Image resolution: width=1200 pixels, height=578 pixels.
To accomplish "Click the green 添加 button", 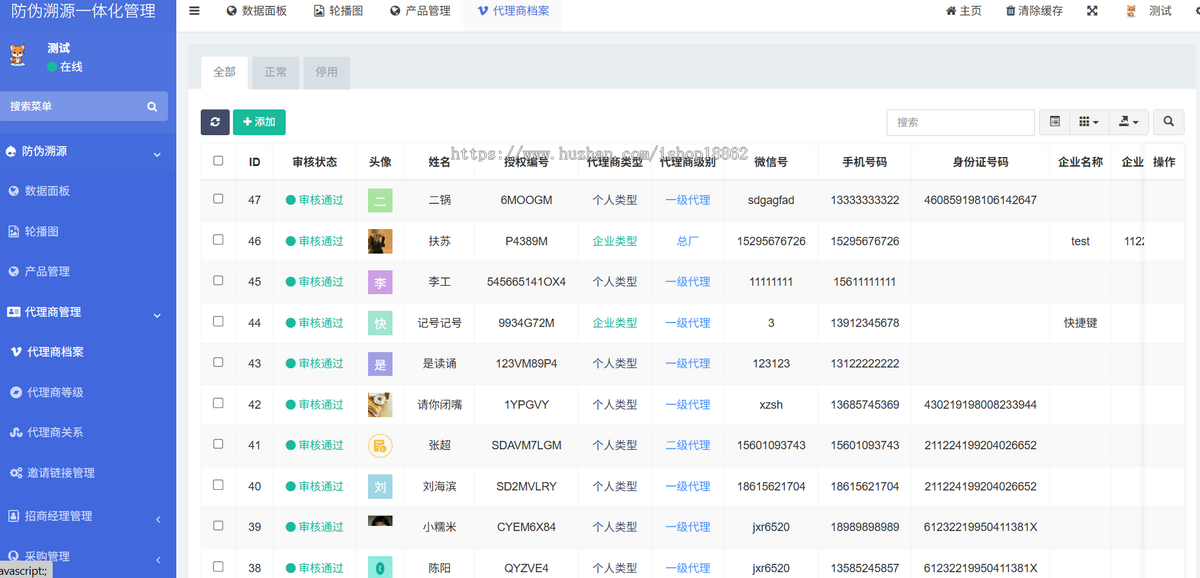I will (259, 121).
